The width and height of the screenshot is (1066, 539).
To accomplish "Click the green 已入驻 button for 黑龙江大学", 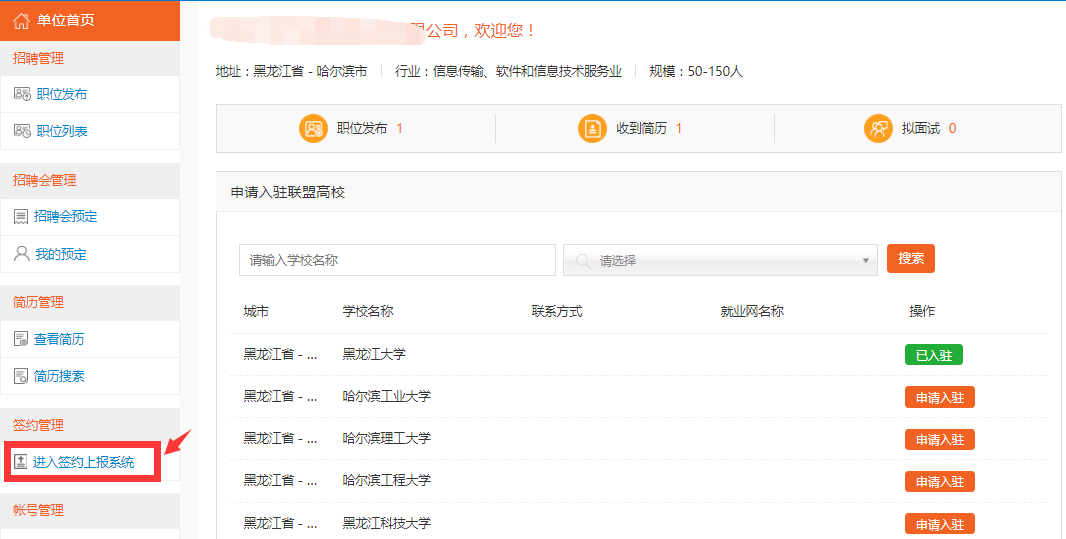I will pos(933,355).
